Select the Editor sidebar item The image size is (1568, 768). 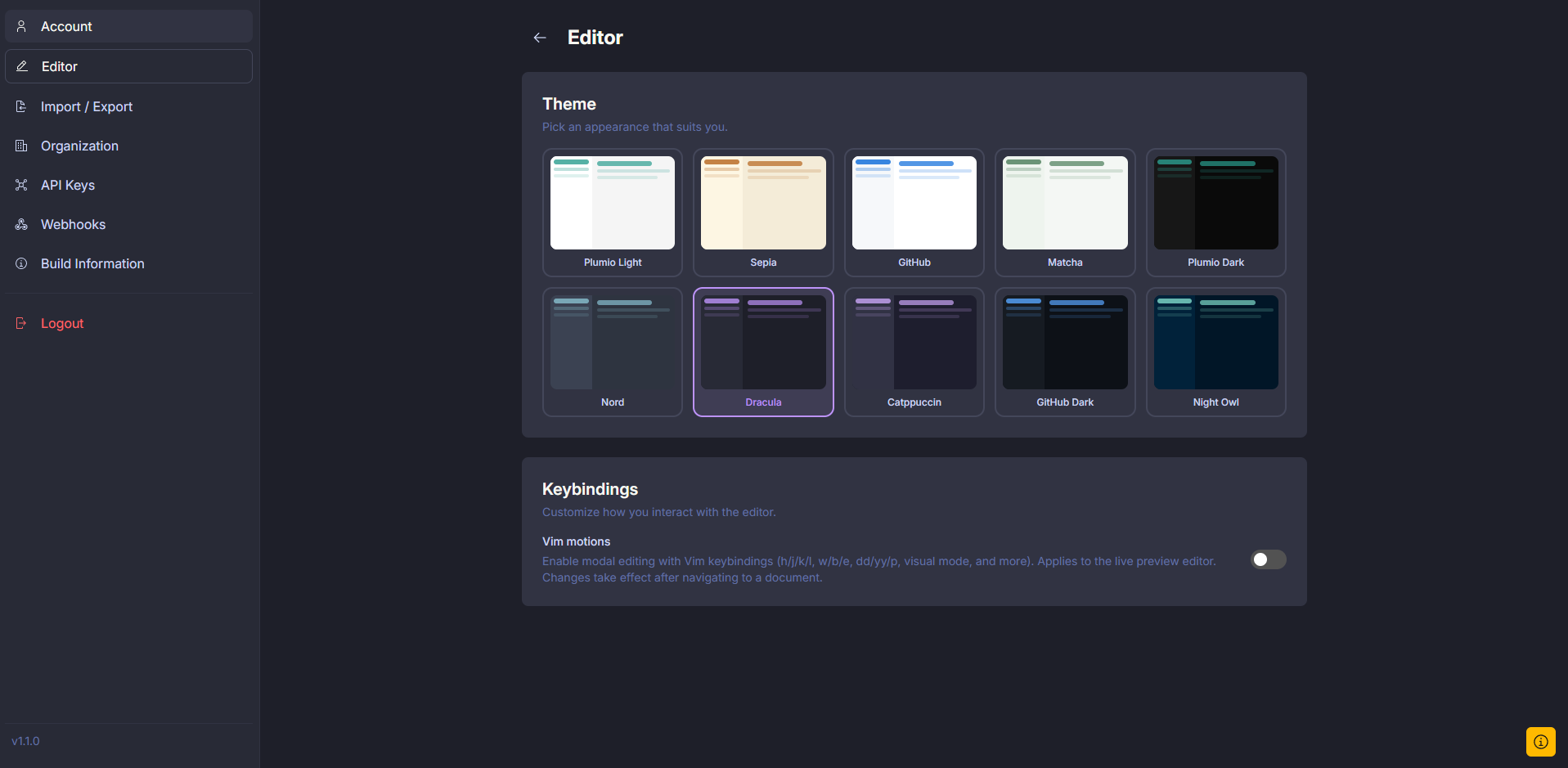[x=128, y=66]
